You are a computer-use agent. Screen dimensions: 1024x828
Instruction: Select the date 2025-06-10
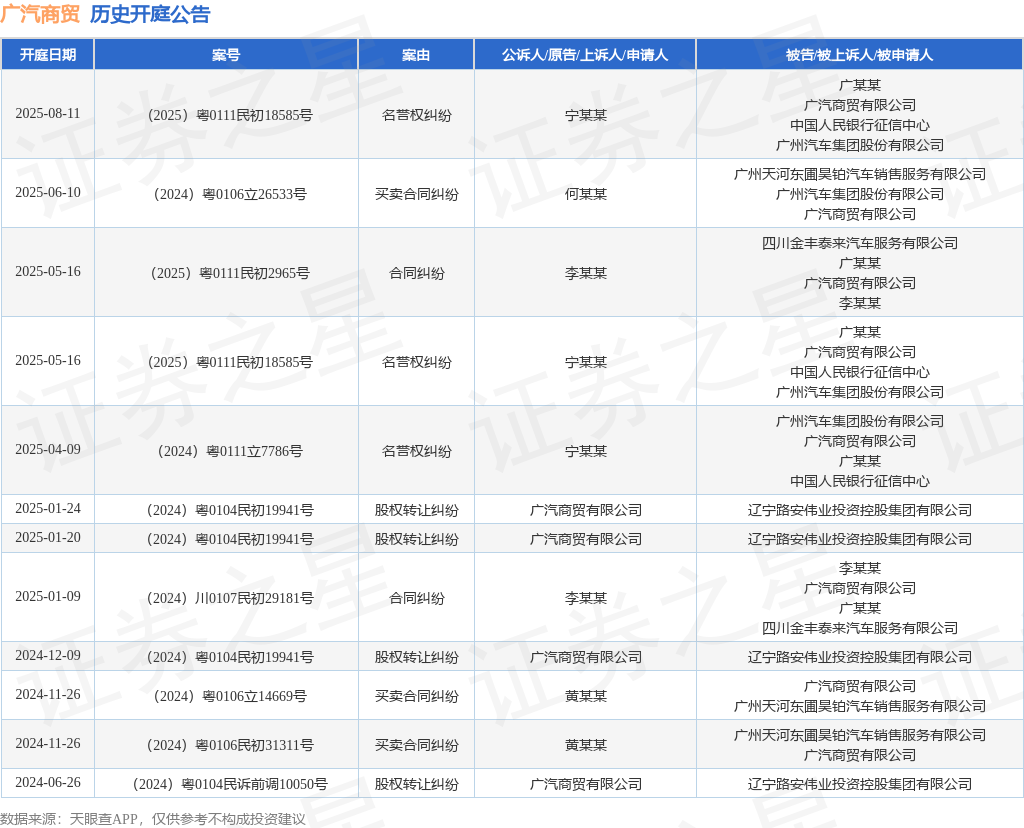48,193
